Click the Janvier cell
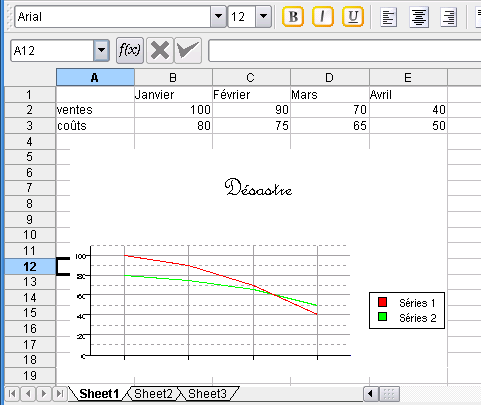 tap(173, 95)
